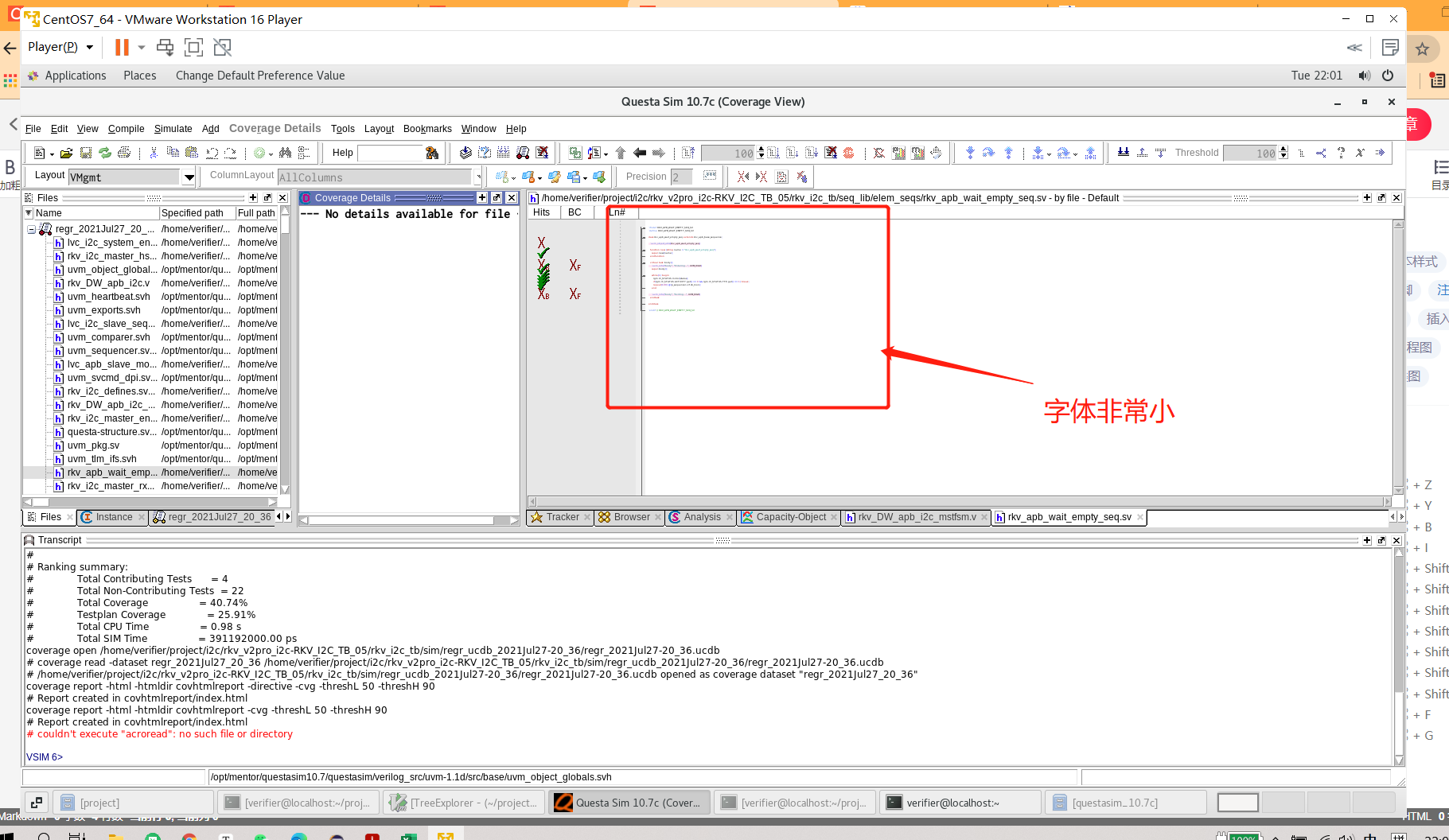Click the Open file folder icon
Viewport: 1449px width, 840px height.
tap(66, 153)
